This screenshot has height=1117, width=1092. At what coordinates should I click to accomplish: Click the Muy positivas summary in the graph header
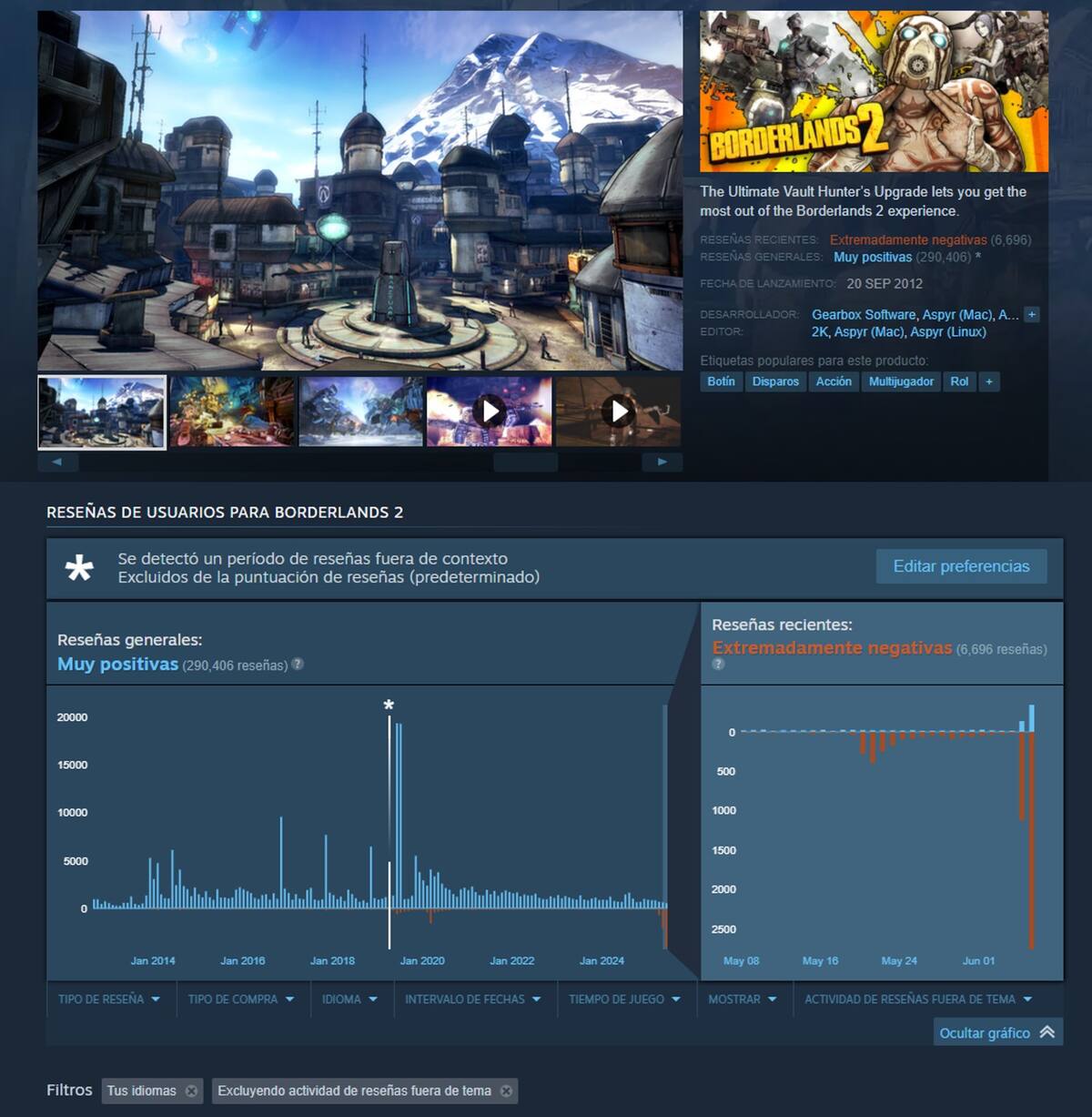pos(117,665)
